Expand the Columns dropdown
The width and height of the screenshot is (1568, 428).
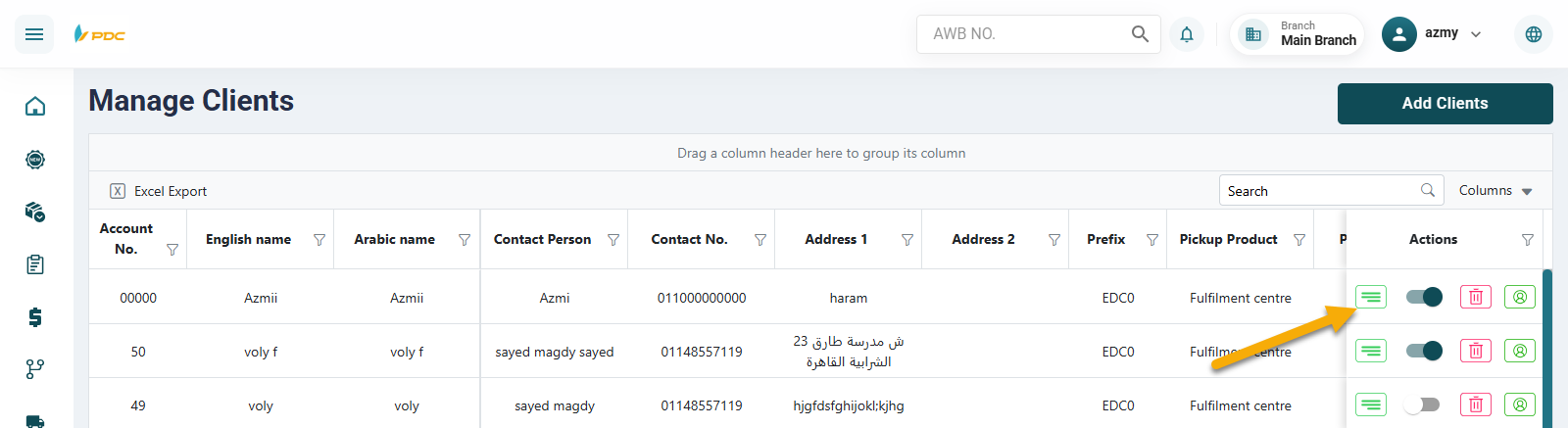coord(1495,191)
